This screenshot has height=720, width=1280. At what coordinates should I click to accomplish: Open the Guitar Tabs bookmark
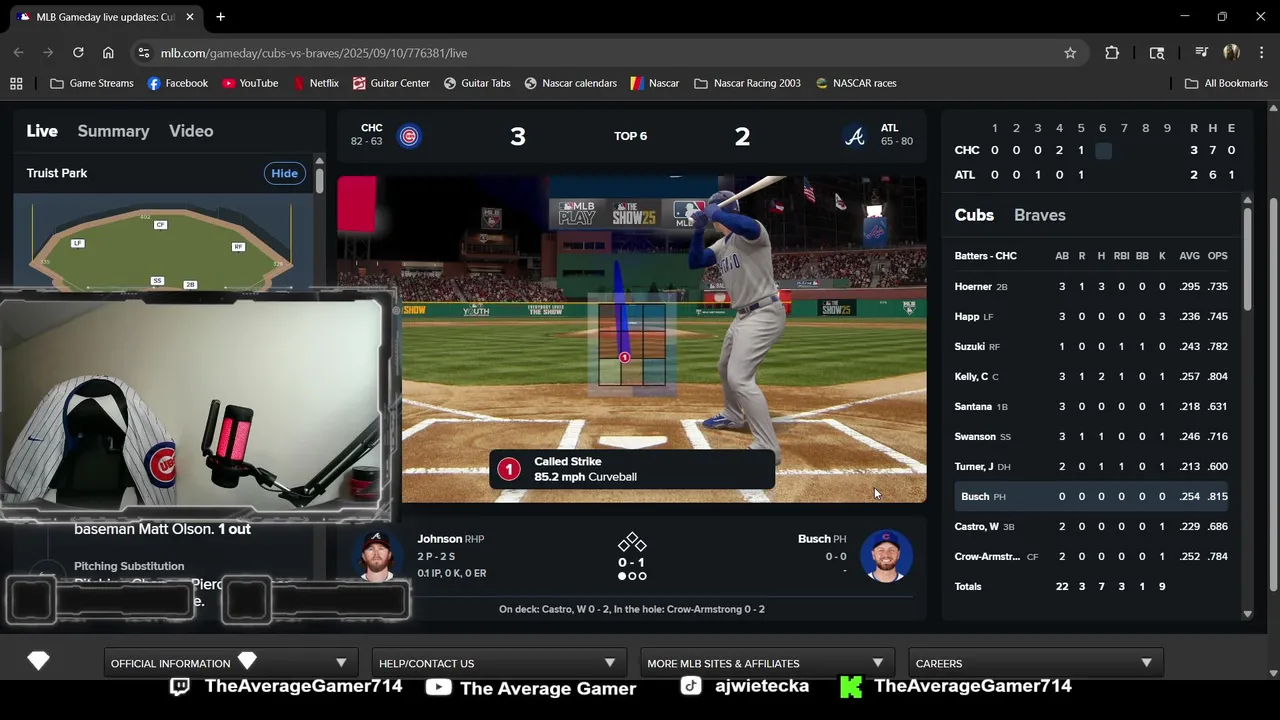click(x=477, y=83)
